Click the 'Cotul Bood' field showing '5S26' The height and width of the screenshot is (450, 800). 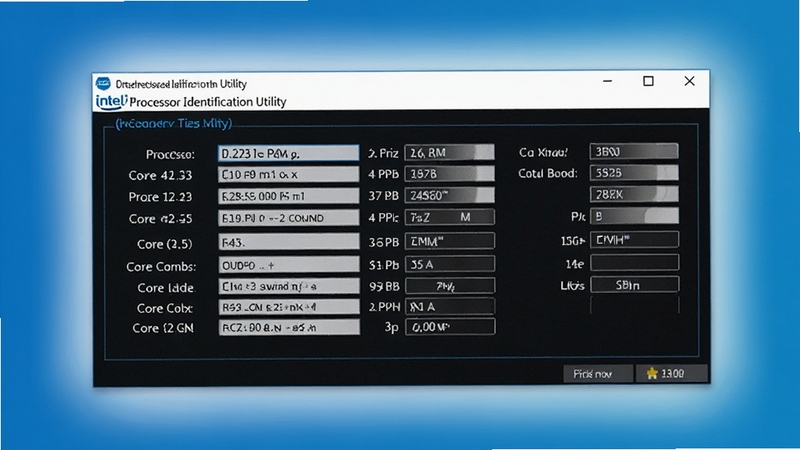634,172
